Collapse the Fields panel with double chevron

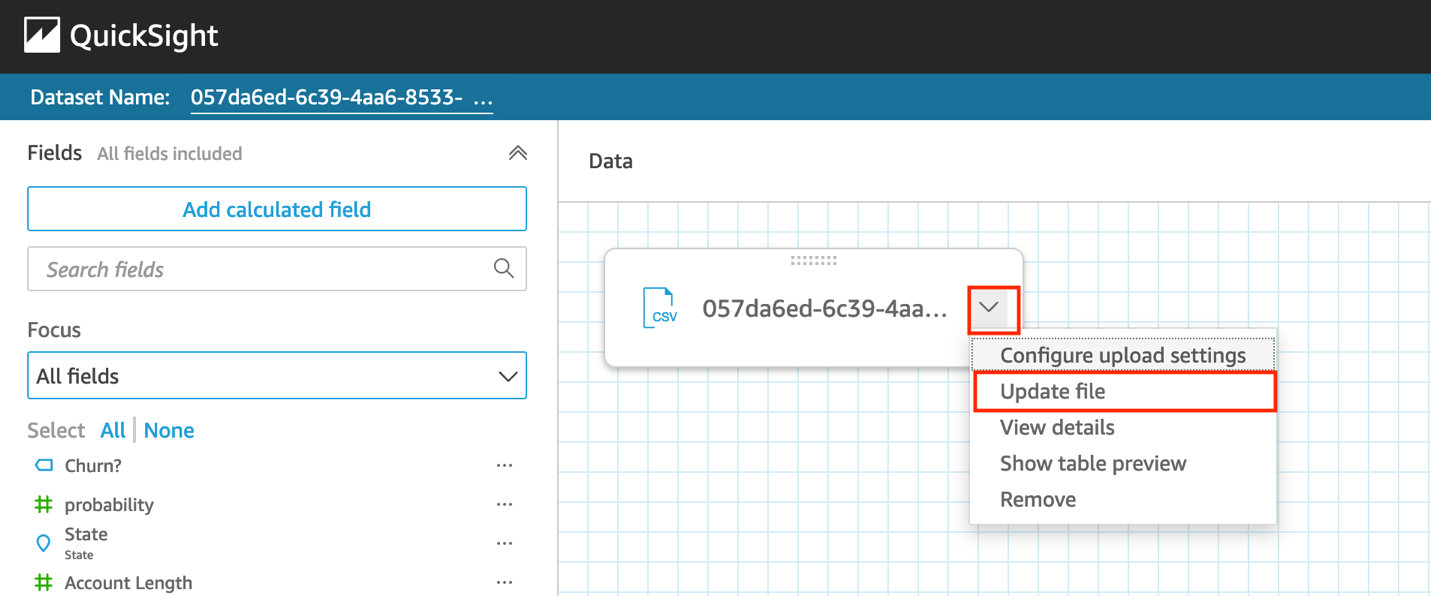(x=517, y=153)
